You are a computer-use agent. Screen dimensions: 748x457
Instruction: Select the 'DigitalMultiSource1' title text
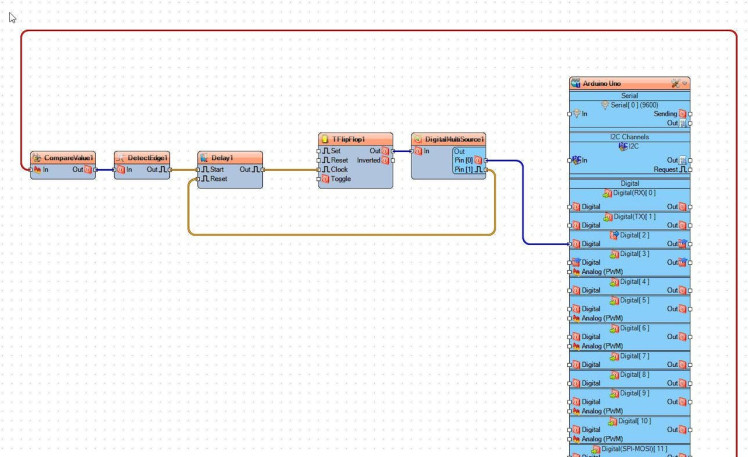click(455, 139)
